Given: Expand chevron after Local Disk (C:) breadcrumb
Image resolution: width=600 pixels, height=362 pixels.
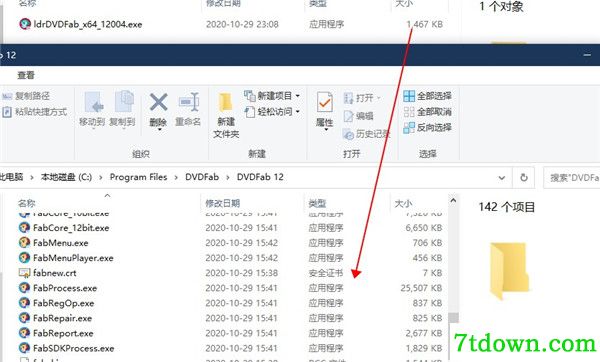Looking at the screenshot, I should (x=101, y=178).
